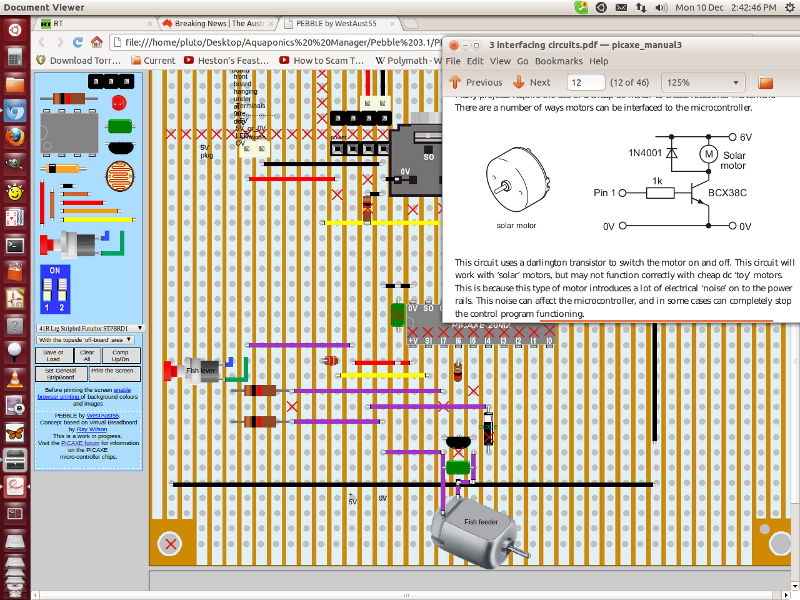The width and height of the screenshot is (800, 600).
Task: Select the 8-pin IC chip in the palette
Action: tap(70, 133)
